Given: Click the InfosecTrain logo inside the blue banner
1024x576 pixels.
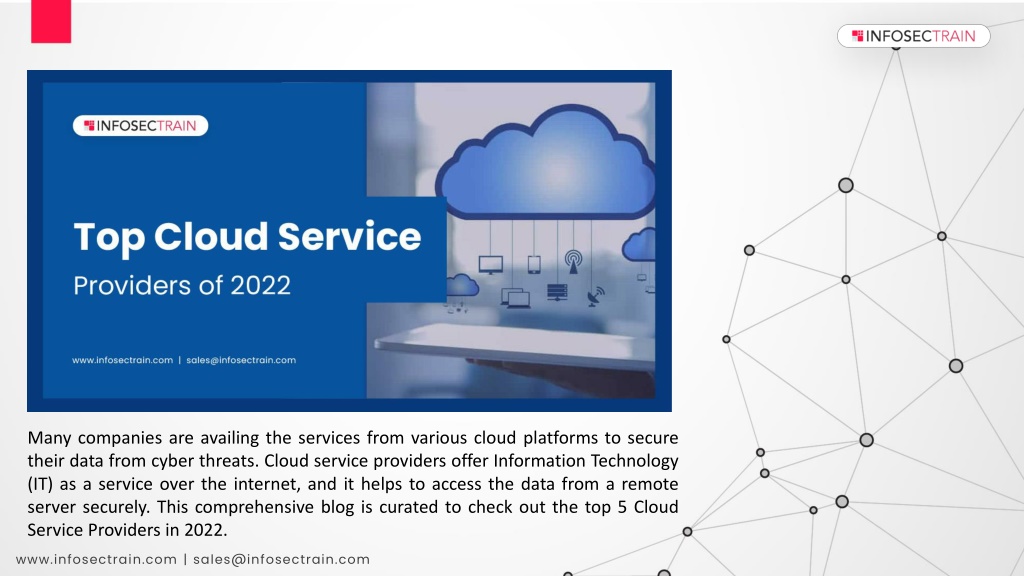Looking at the screenshot, I should point(140,125).
